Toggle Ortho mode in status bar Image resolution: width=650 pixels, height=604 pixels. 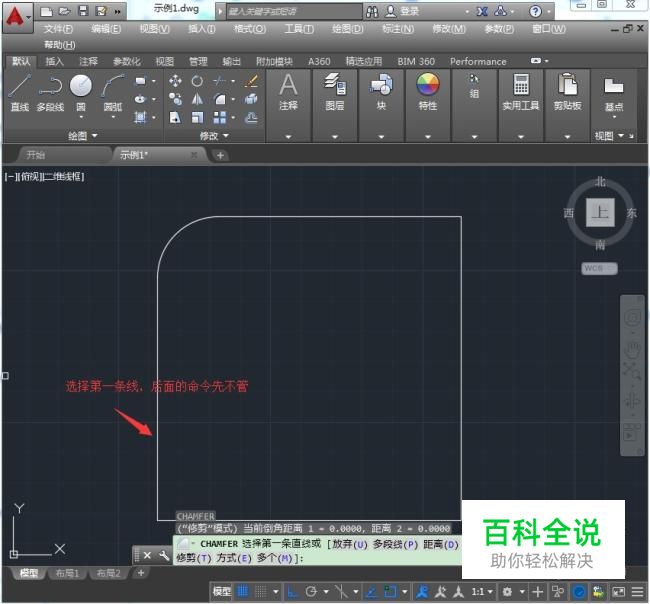pos(293,592)
